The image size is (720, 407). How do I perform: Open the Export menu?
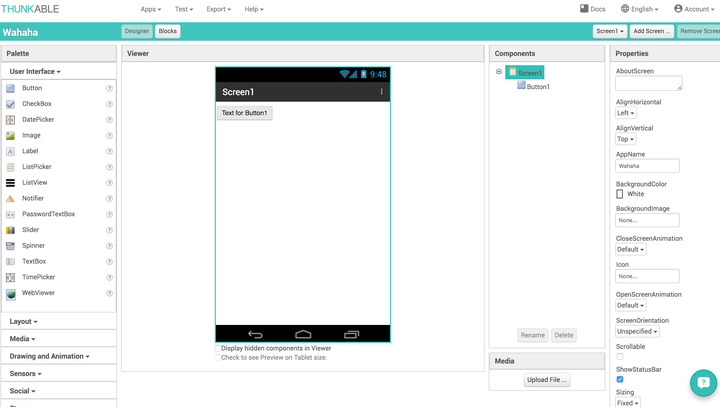(x=219, y=9)
